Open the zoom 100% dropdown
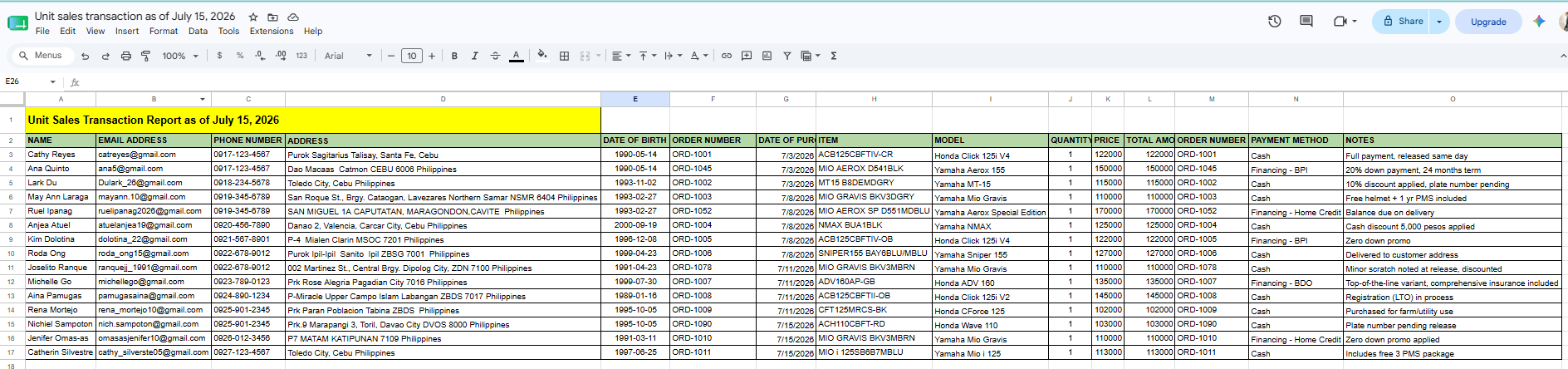Screen dimensions: 1568x369 [180, 56]
